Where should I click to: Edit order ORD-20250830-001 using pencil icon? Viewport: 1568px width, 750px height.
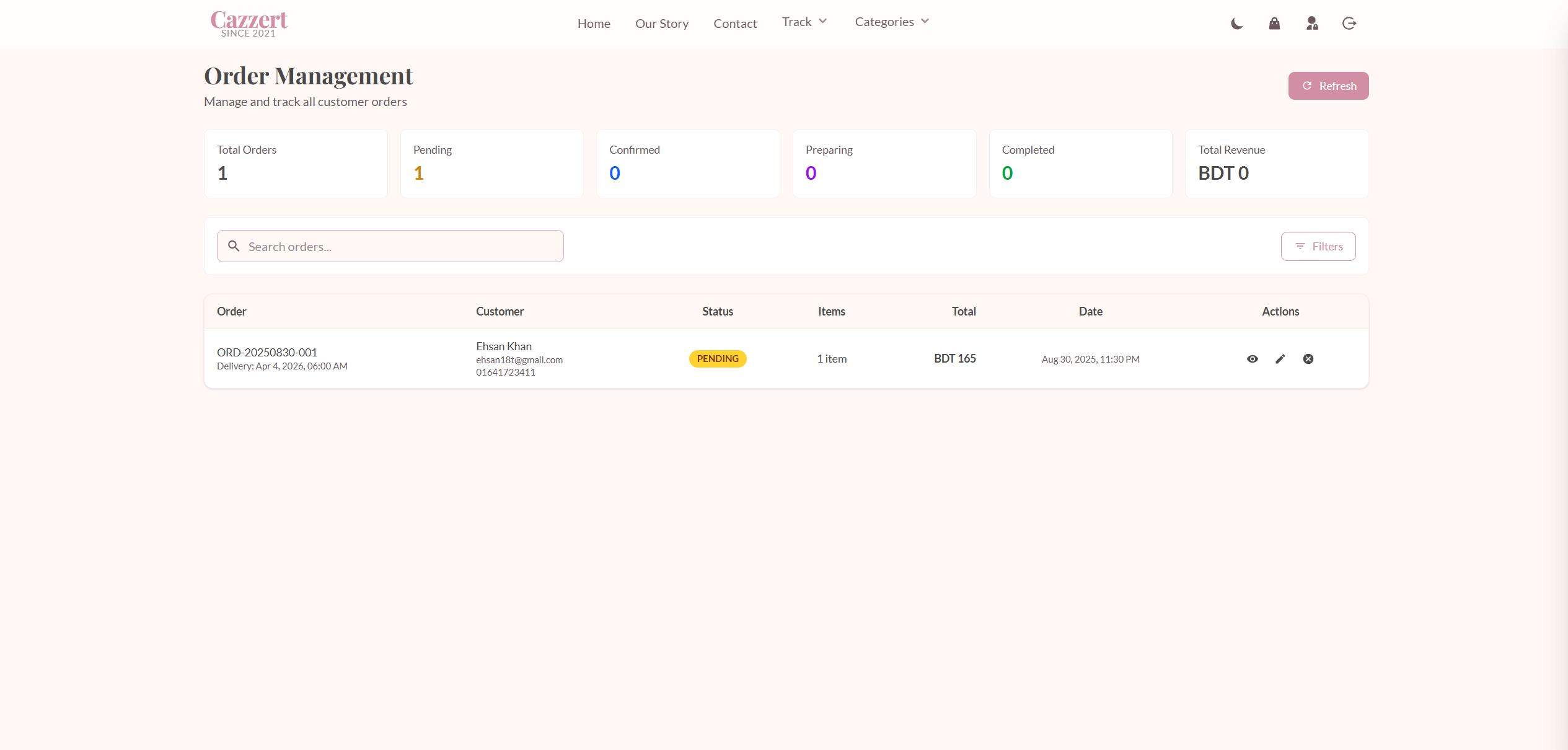1280,359
